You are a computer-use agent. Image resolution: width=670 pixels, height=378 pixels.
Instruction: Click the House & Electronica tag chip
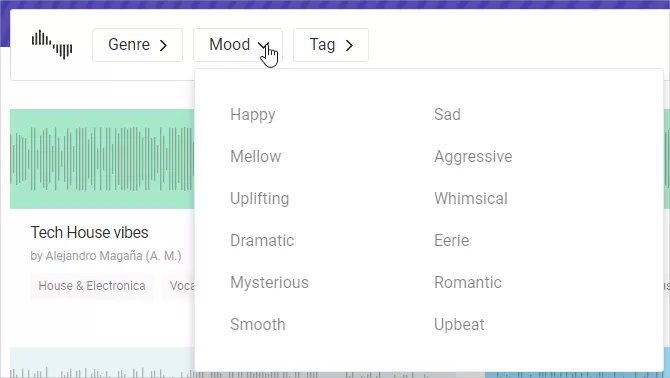[92, 286]
